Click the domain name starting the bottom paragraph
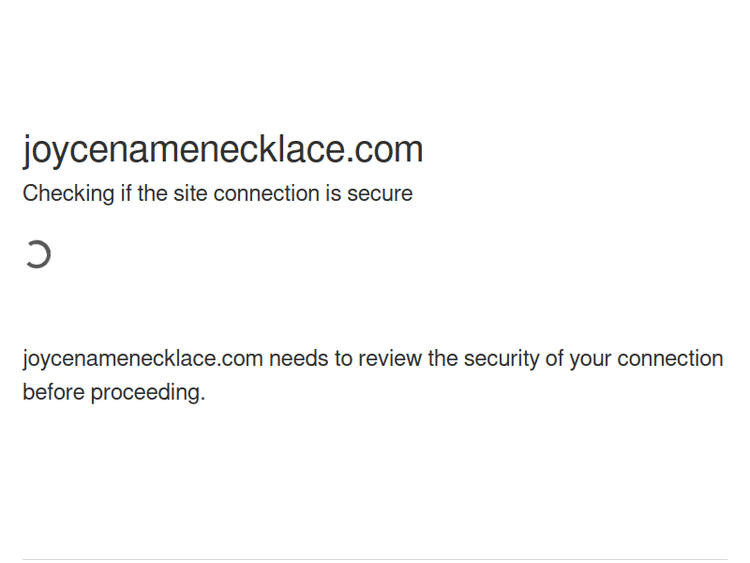The height and width of the screenshot is (563, 750). 142,359
